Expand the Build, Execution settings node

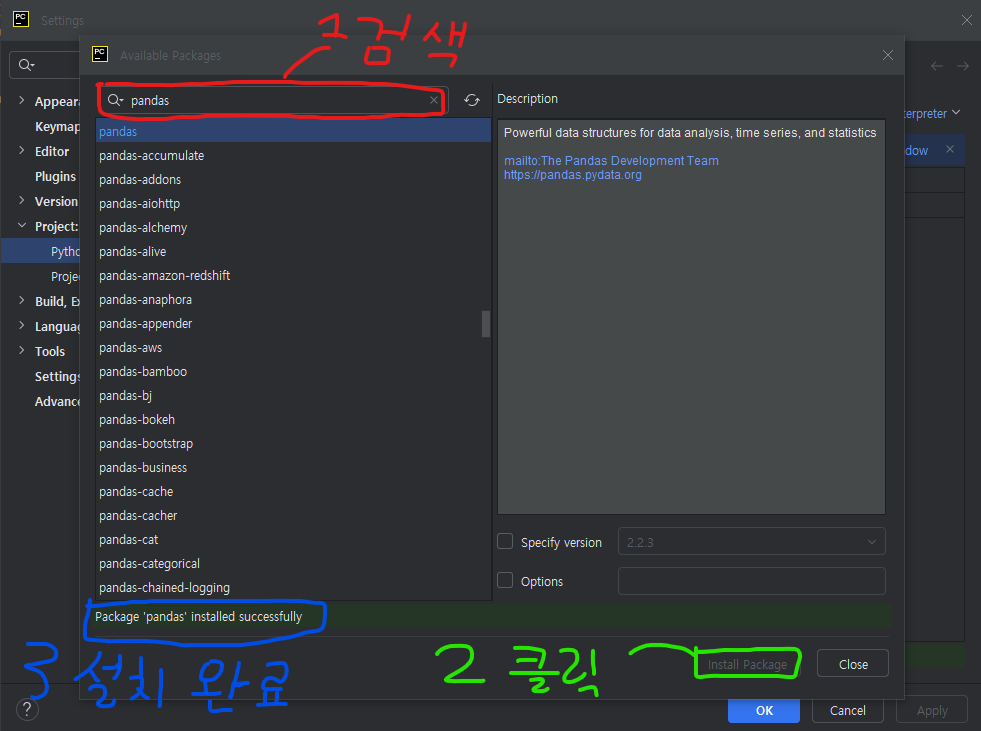pos(22,300)
